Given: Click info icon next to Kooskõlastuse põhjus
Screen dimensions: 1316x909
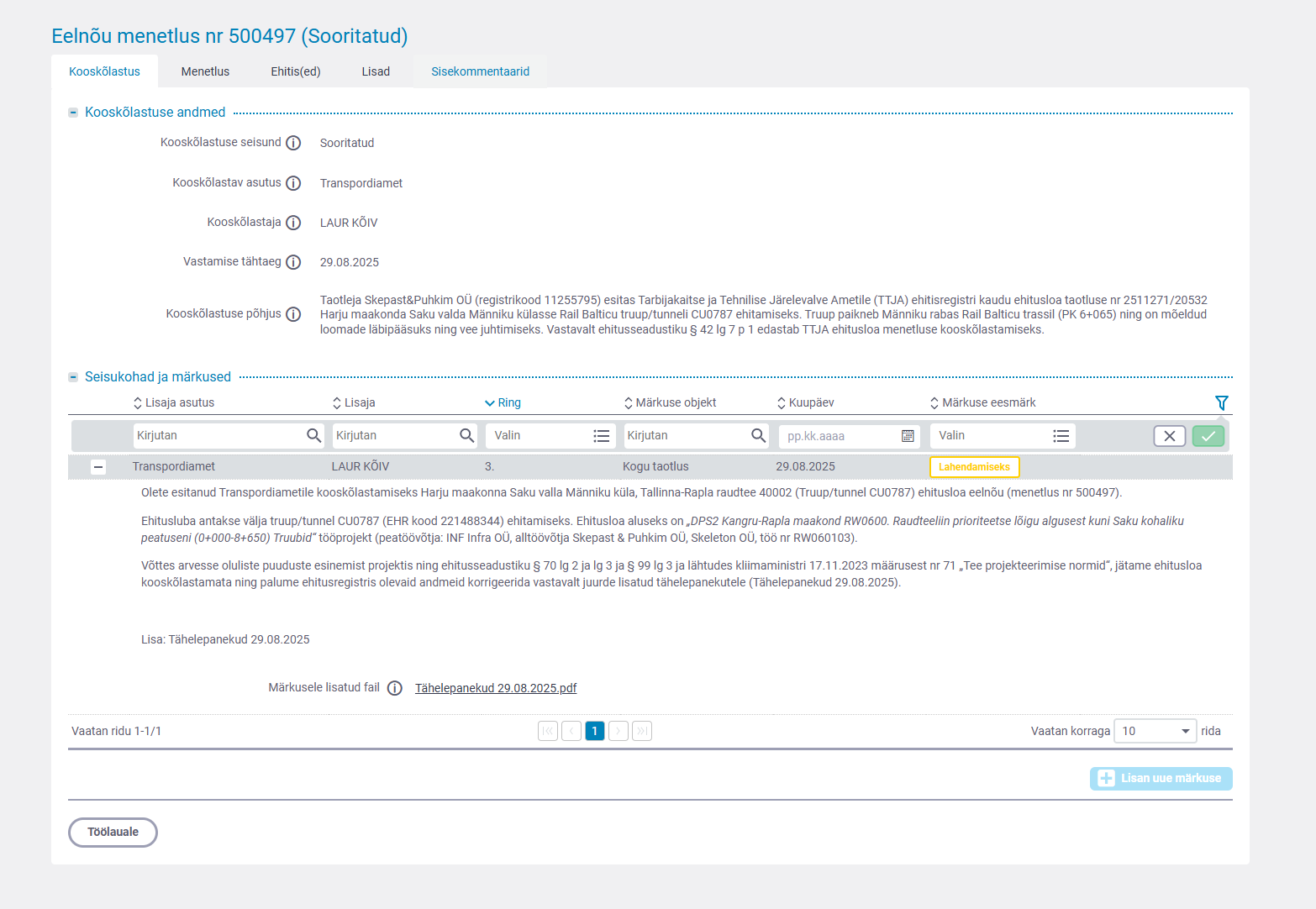Looking at the screenshot, I should [x=293, y=314].
